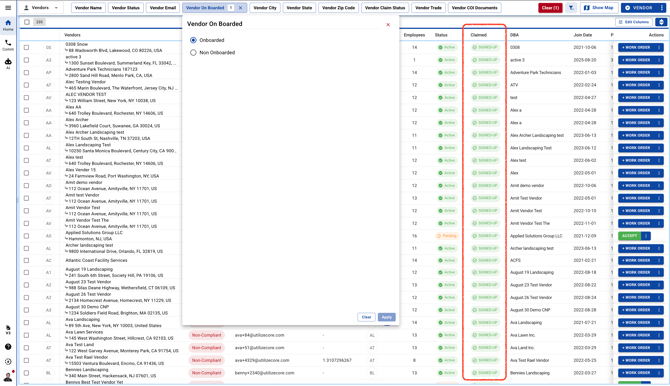This screenshot has height=386, width=670.
Task: Click the Show Map button
Action: 598,8
